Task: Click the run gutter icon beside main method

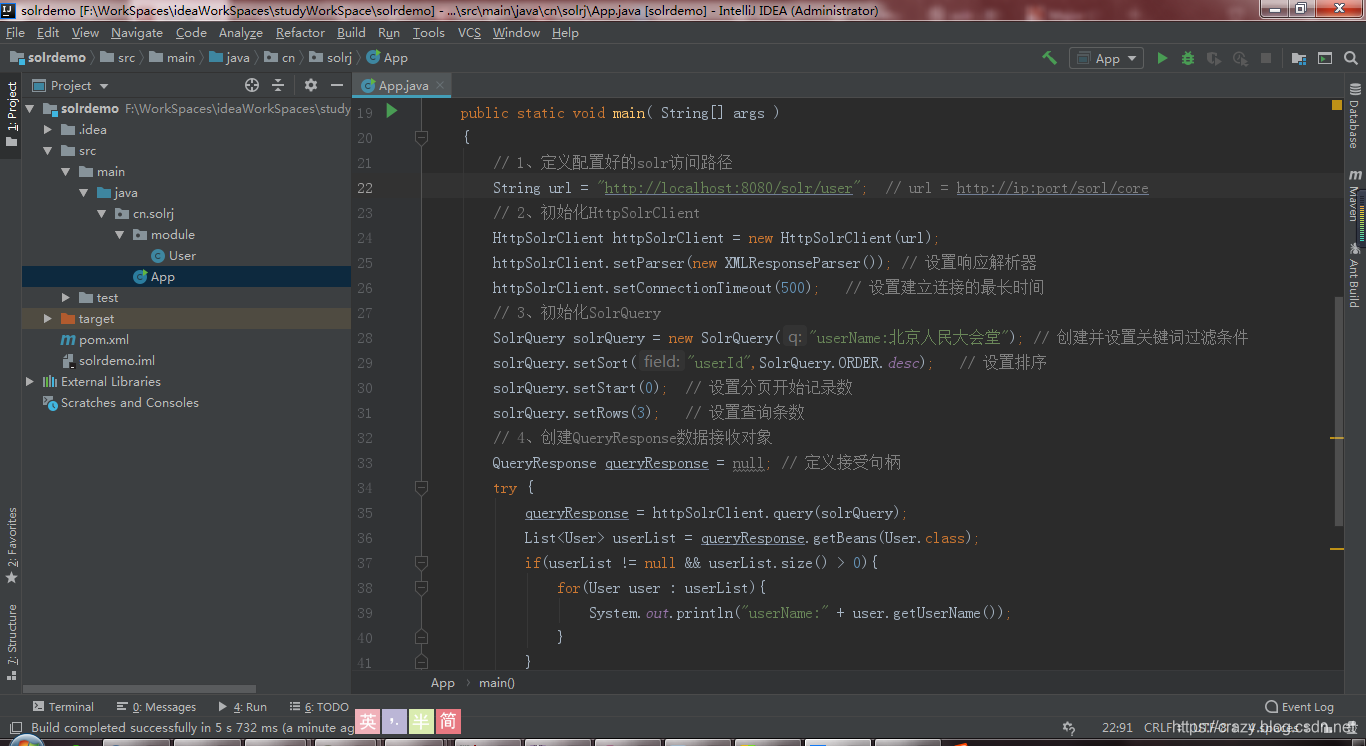Action: pyautogui.click(x=390, y=112)
